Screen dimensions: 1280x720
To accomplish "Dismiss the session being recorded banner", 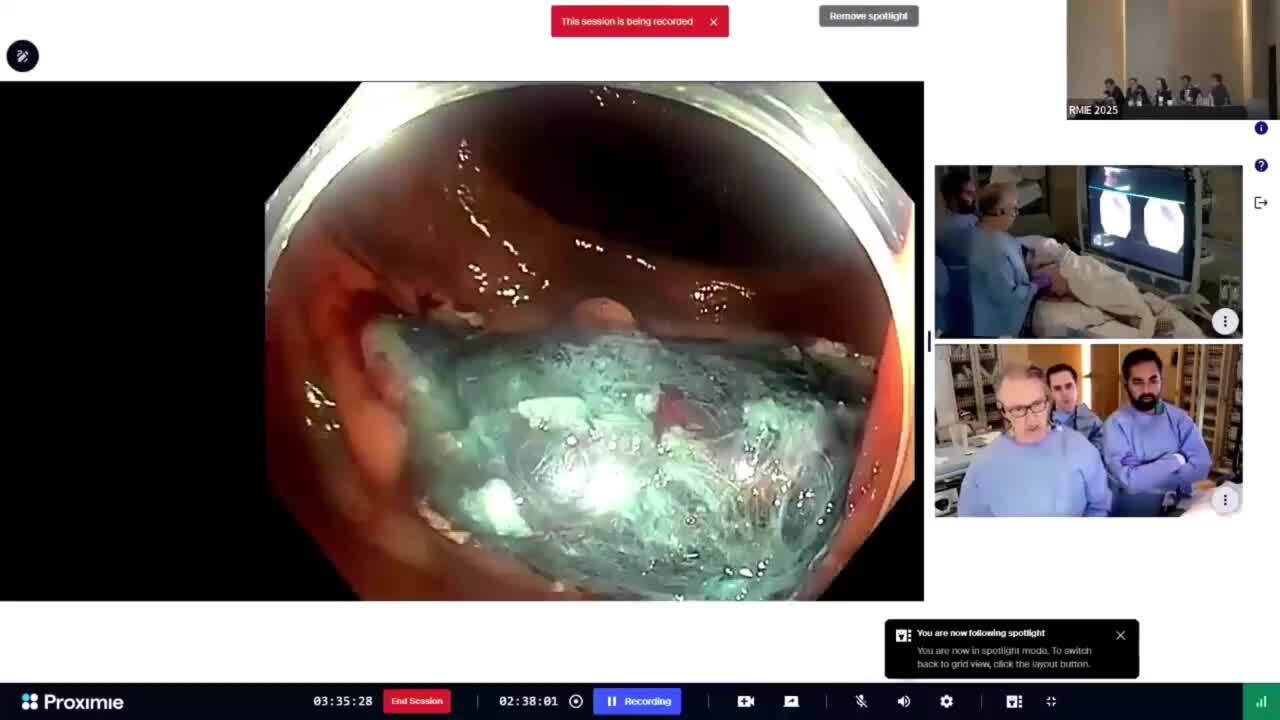I will click(713, 22).
